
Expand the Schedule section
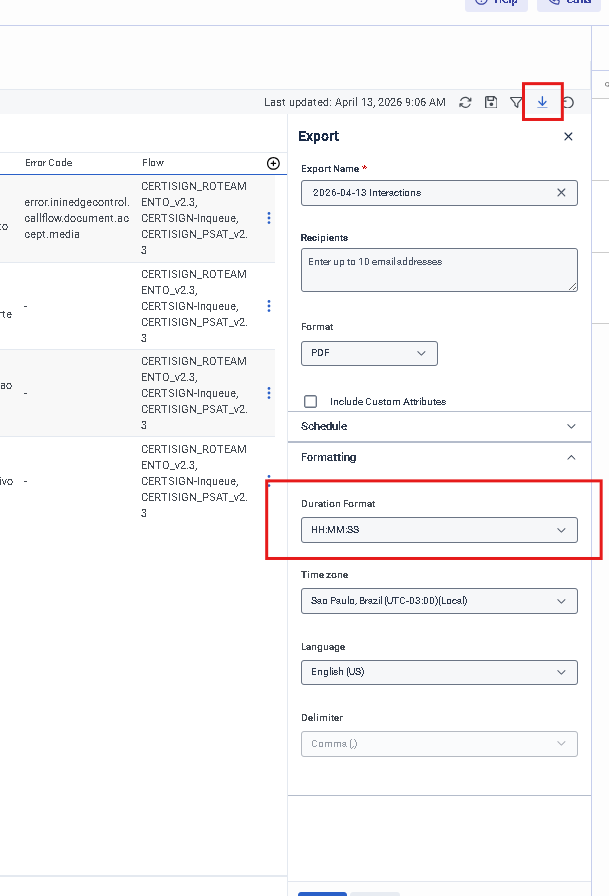(439, 426)
